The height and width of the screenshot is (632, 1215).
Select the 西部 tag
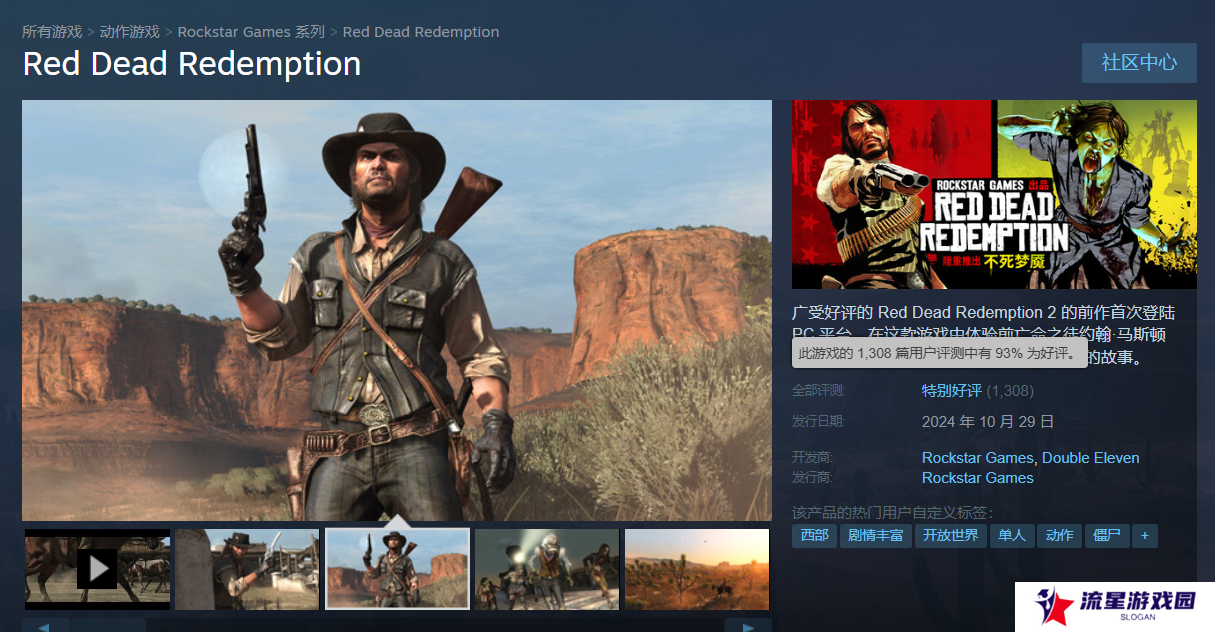coord(814,535)
